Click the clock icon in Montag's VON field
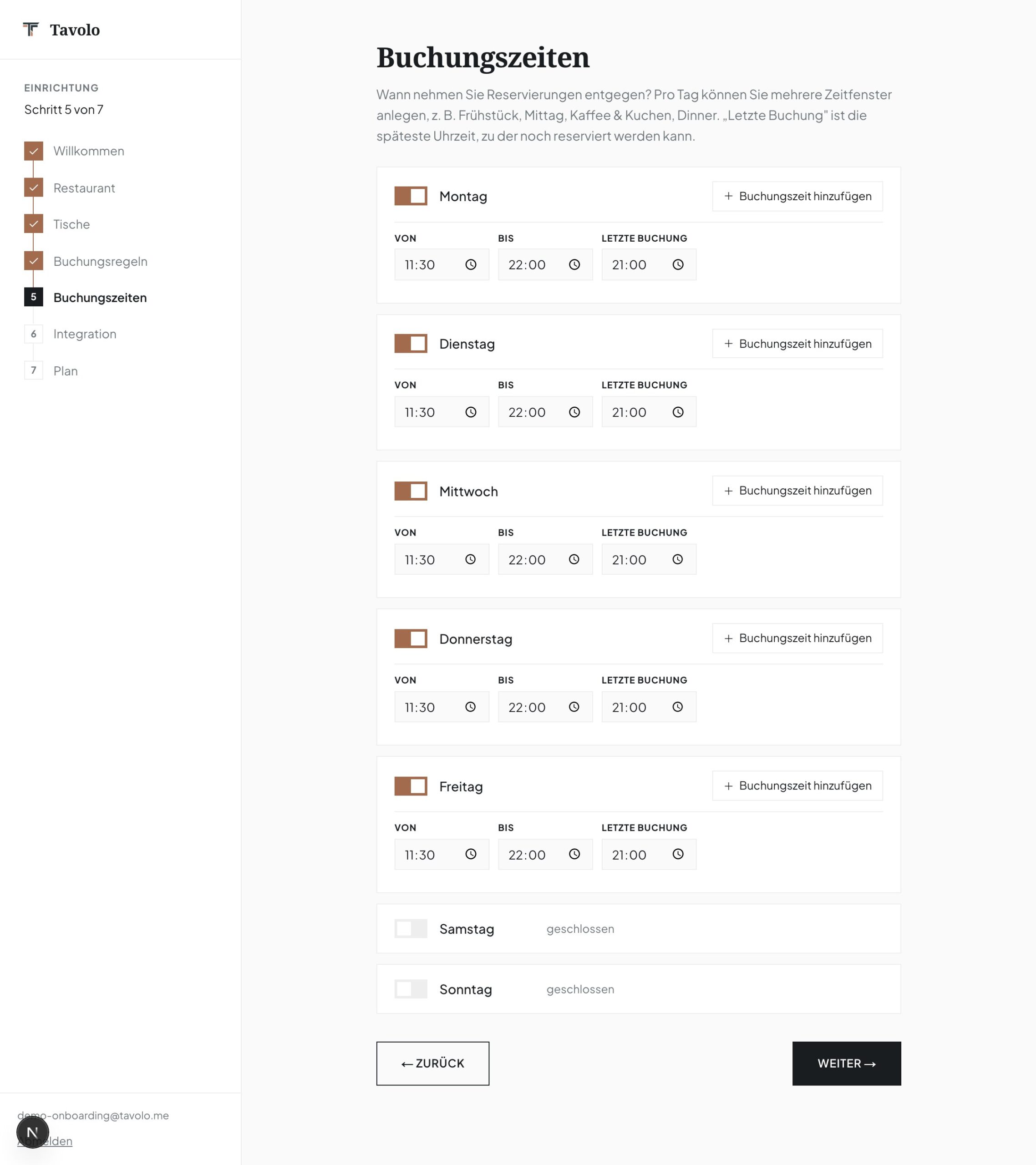Image resolution: width=1036 pixels, height=1165 pixels. [x=470, y=264]
